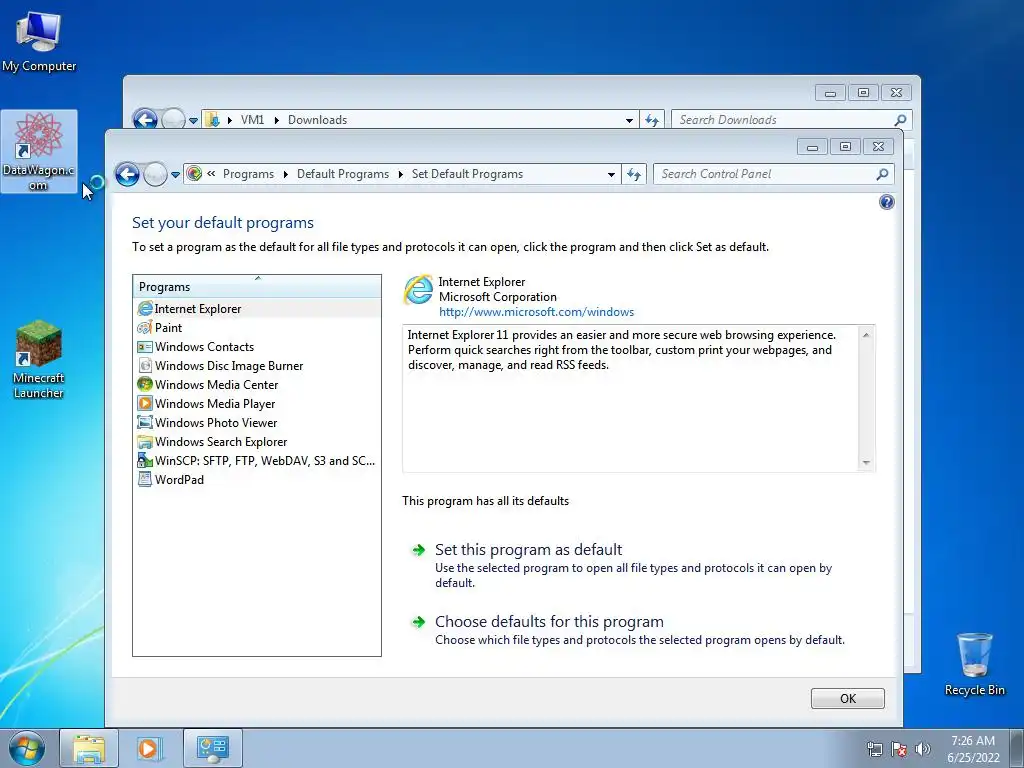1024x768 pixels.
Task: Click Downloads breadcrumb in Explorer window
Action: point(317,120)
